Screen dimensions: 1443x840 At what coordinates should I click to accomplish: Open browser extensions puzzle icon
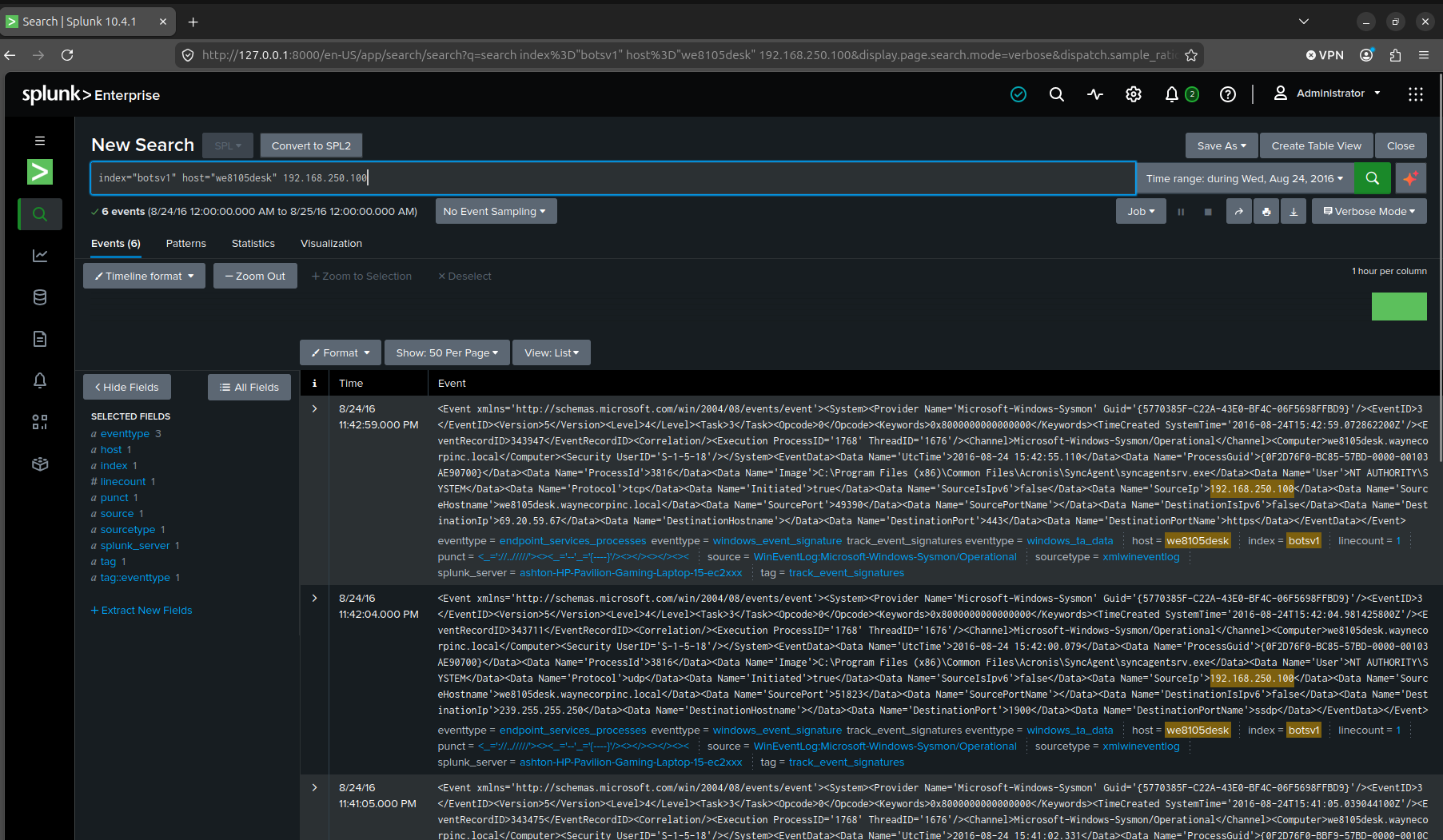click(1396, 55)
